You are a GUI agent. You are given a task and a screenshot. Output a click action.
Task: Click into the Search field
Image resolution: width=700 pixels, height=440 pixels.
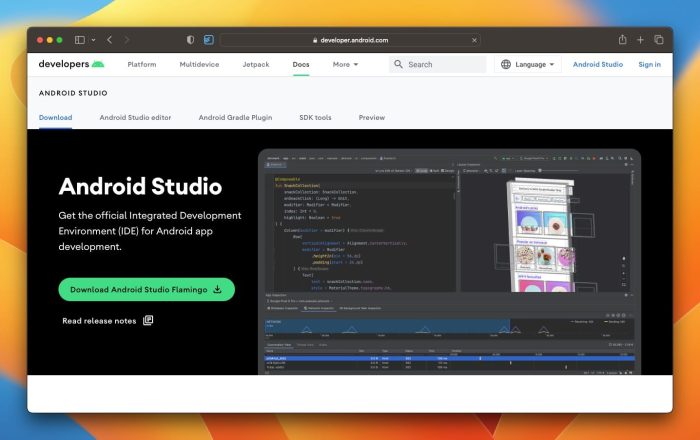pyautogui.click(x=438, y=64)
